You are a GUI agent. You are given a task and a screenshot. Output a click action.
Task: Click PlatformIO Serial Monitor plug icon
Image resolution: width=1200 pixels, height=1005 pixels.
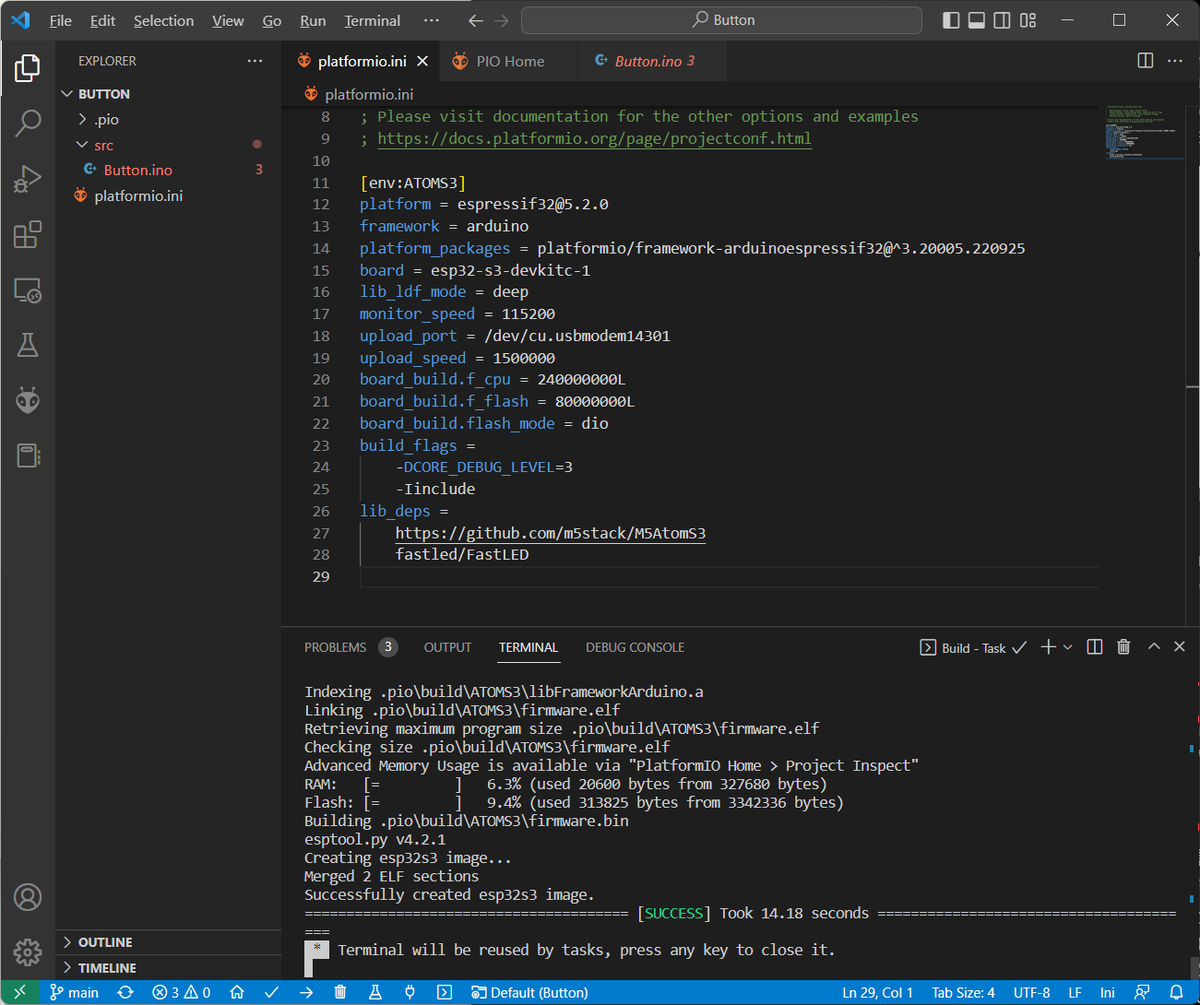(x=409, y=993)
